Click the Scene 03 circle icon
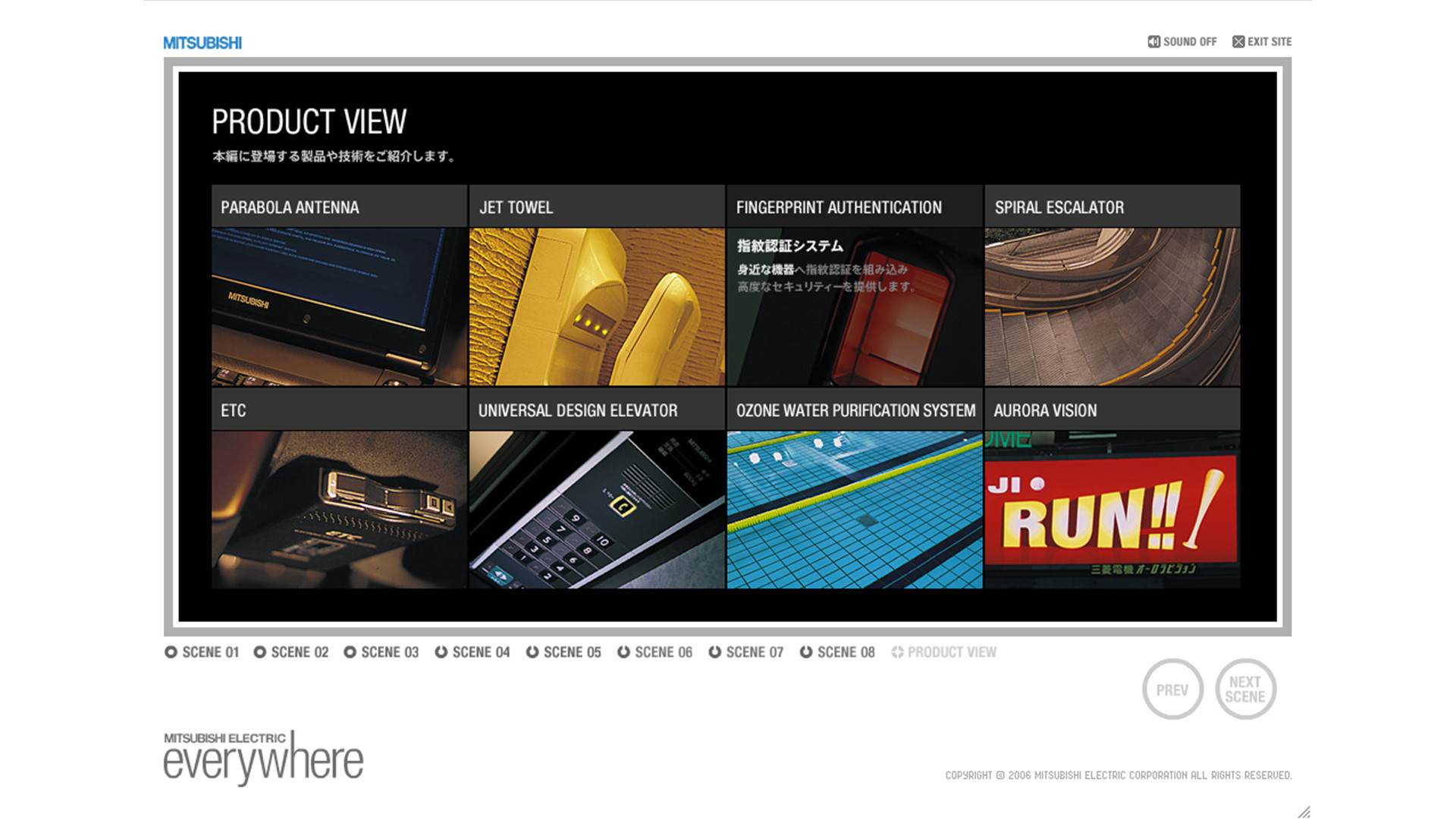1456x819 pixels. pos(350,652)
